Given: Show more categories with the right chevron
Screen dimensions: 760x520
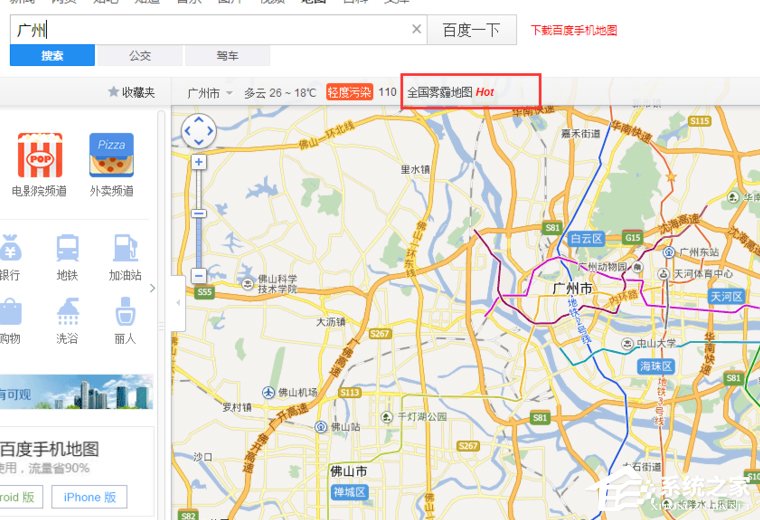Looking at the screenshot, I should coord(153,288).
